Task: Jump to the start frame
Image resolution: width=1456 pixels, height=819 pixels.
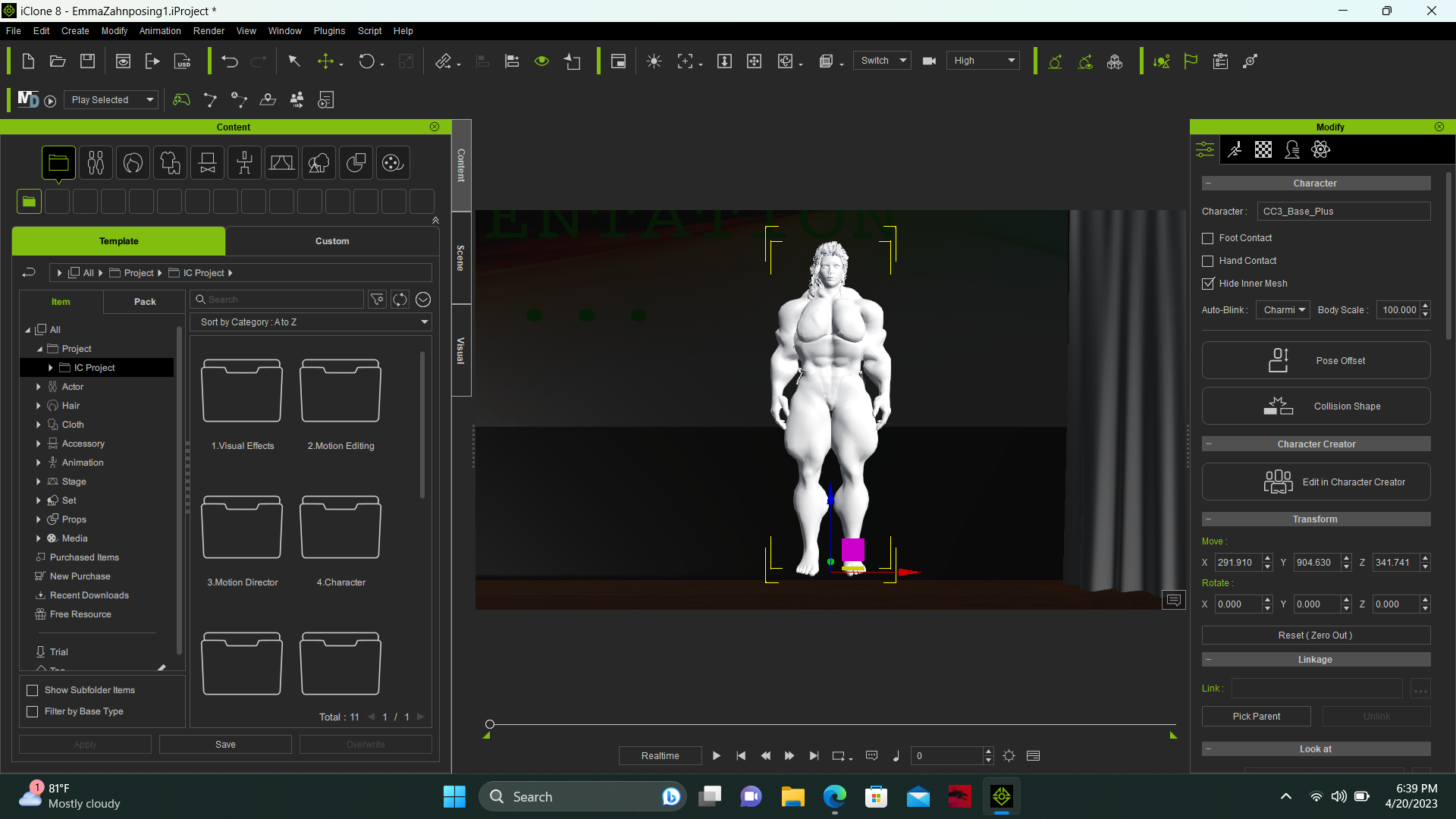Action: tap(741, 756)
